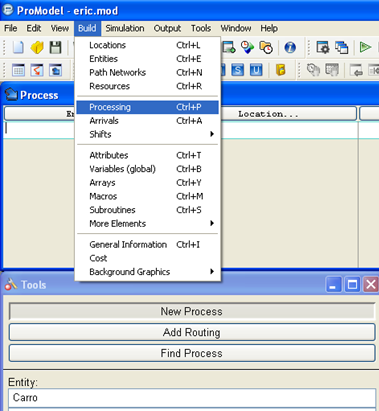Open the Tools menu in menu bar
The width and height of the screenshot is (379, 411).
201,28
